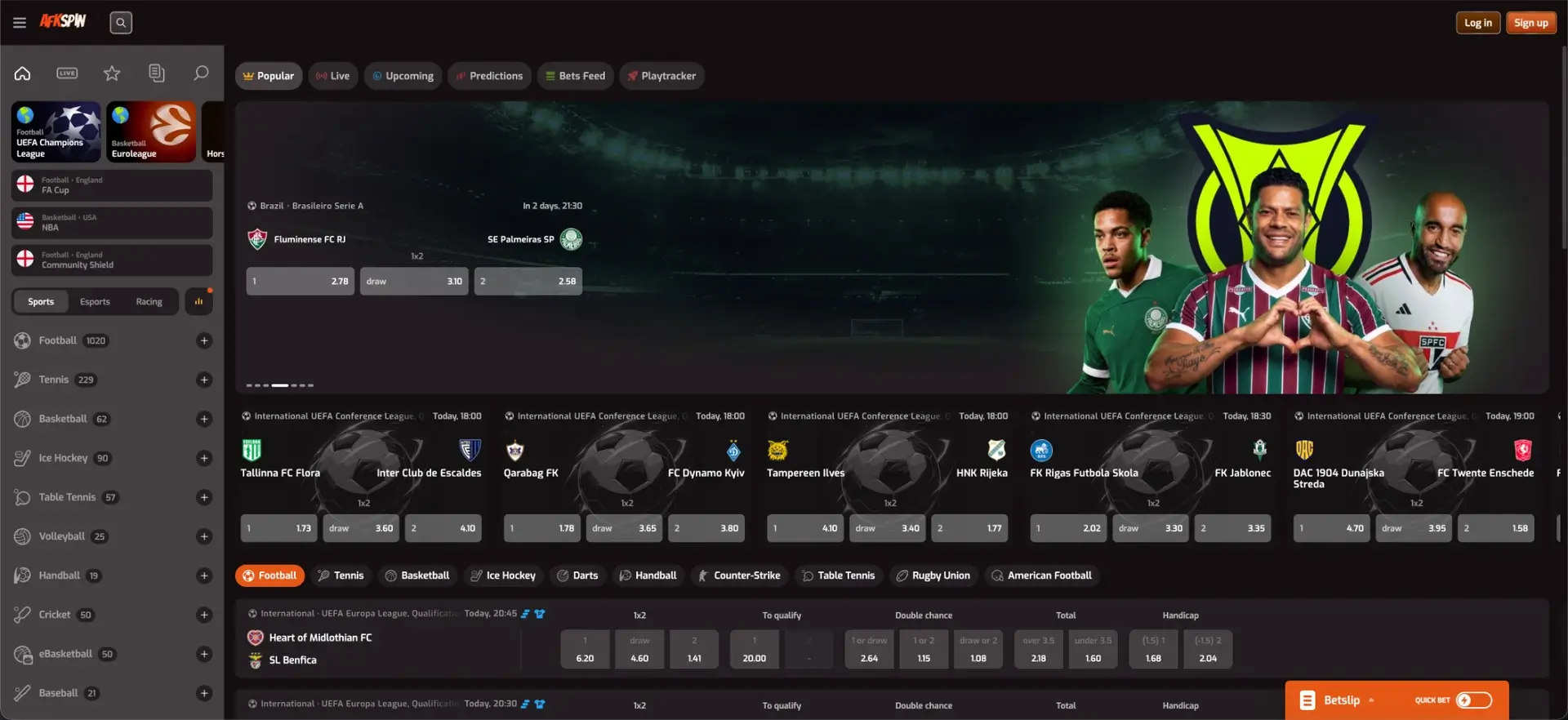Open Favorites star icon in sidebar
This screenshot has width=1568, height=720.
[x=112, y=73]
